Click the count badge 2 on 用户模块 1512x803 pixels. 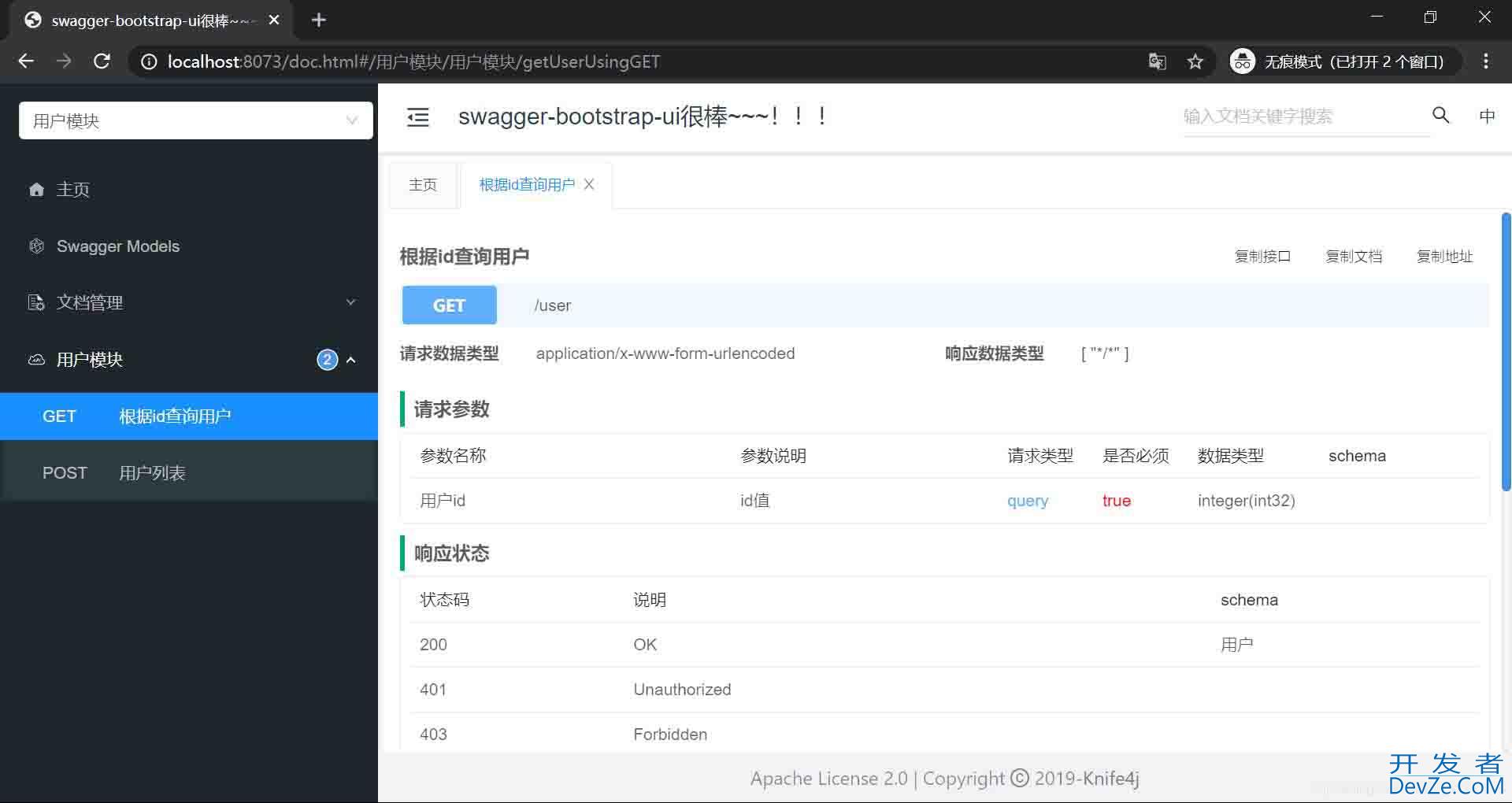click(x=327, y=360)
